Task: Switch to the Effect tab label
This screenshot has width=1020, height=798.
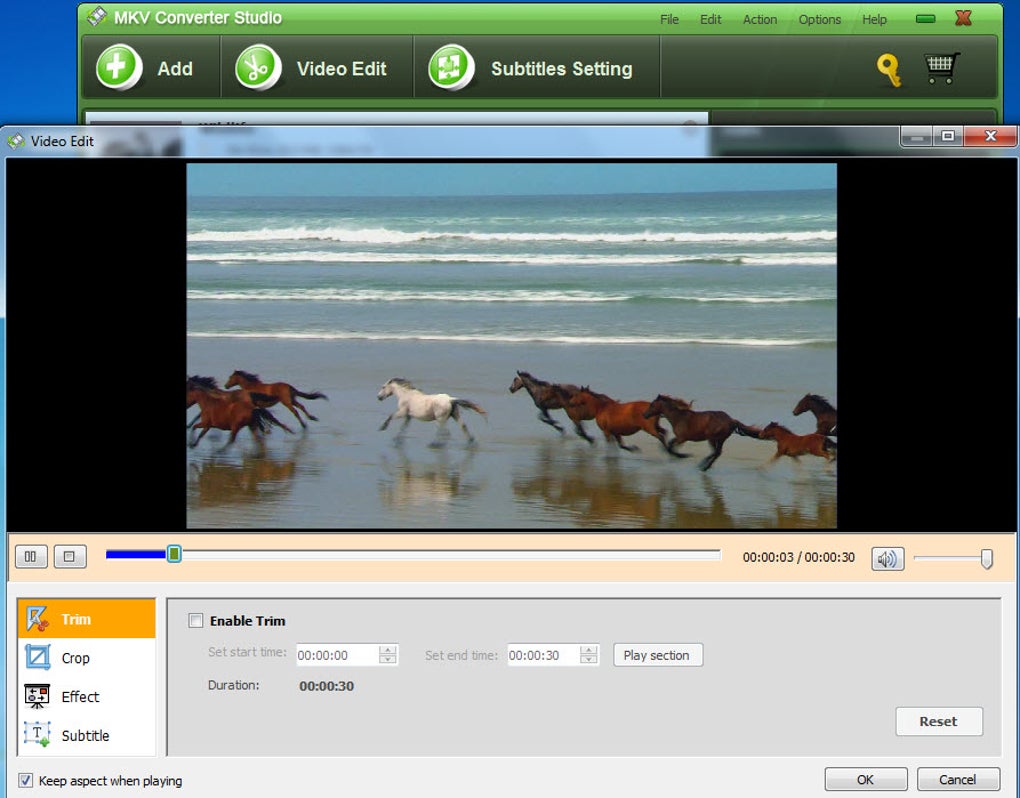Action: tap(80, 697)
